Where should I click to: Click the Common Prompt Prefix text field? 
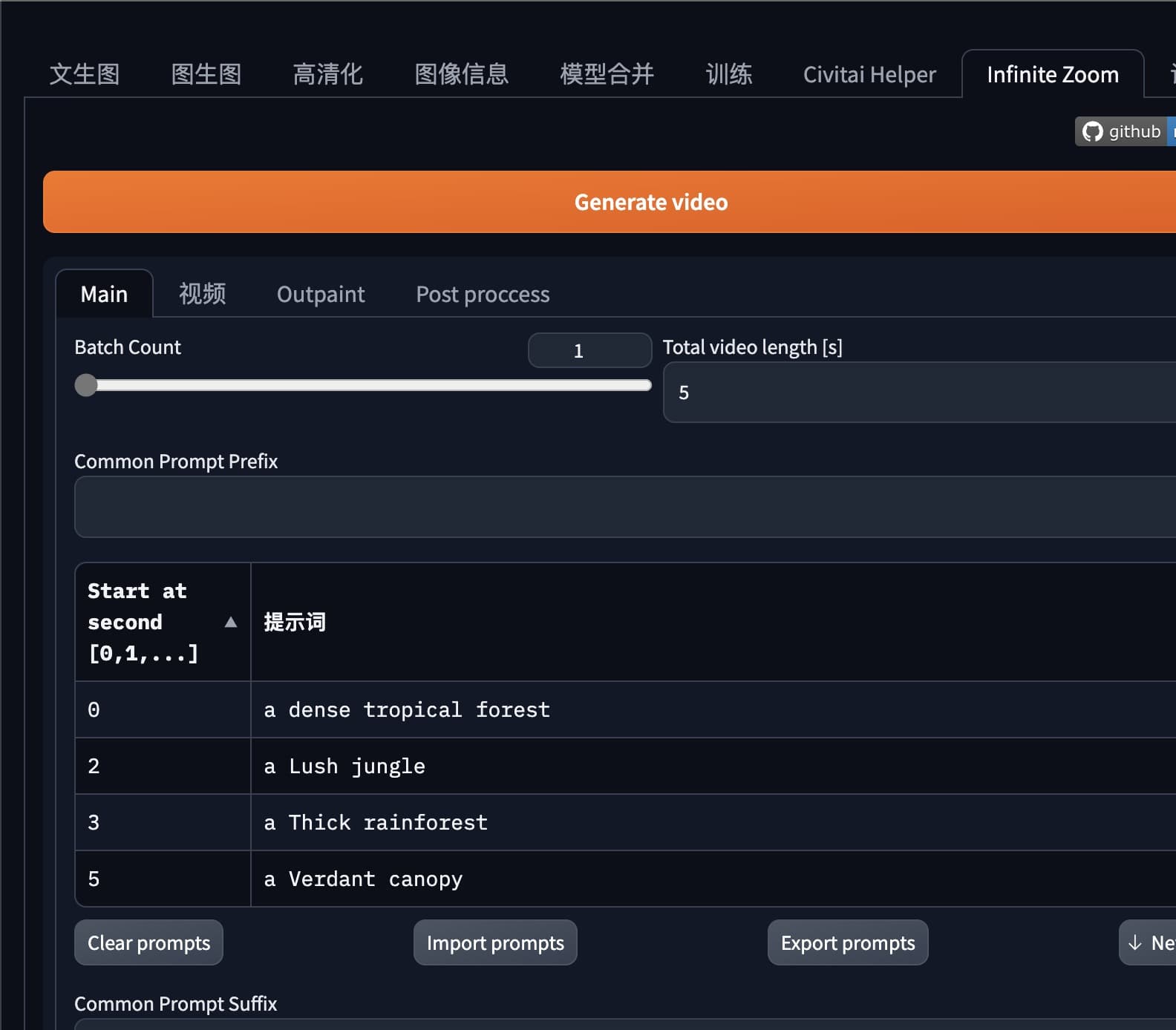pyautogui.click(x=624, y=507)
